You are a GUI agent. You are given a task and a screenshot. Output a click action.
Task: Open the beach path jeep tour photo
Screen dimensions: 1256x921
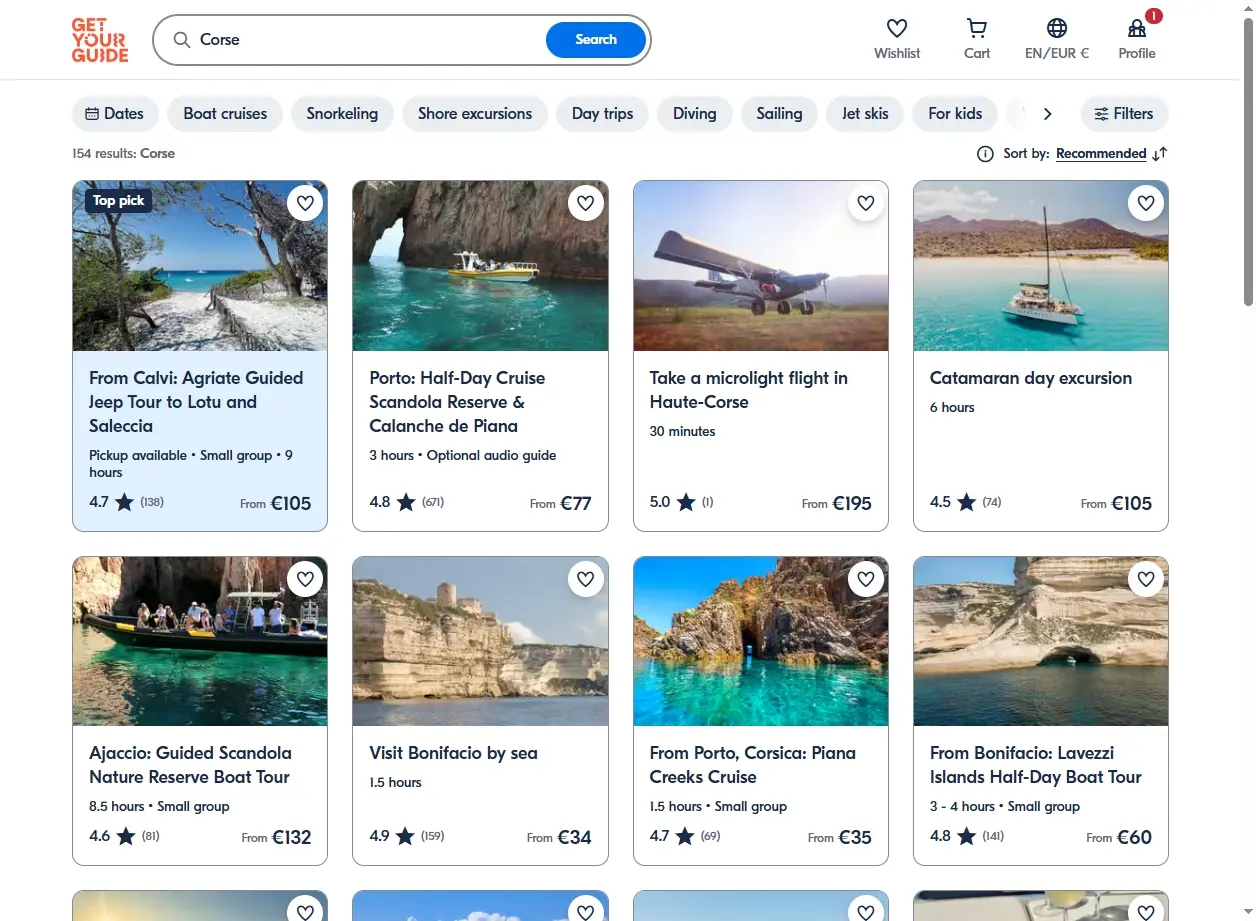tap(200, 266)
